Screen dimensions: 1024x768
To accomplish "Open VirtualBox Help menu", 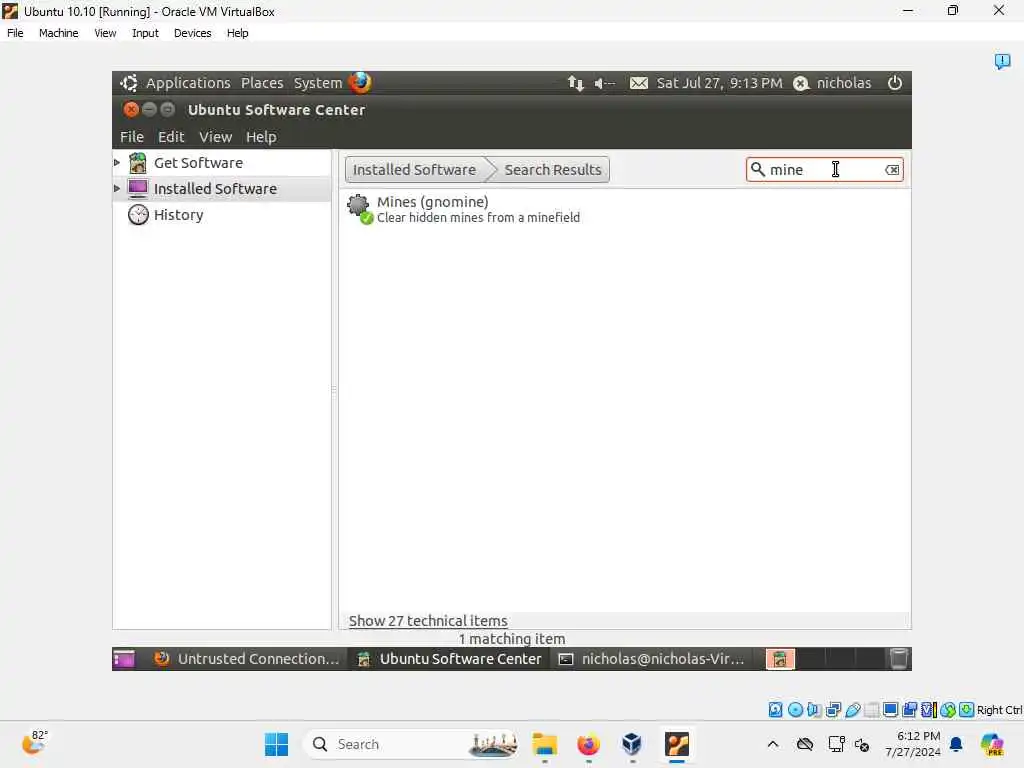I will pos(237,33).
